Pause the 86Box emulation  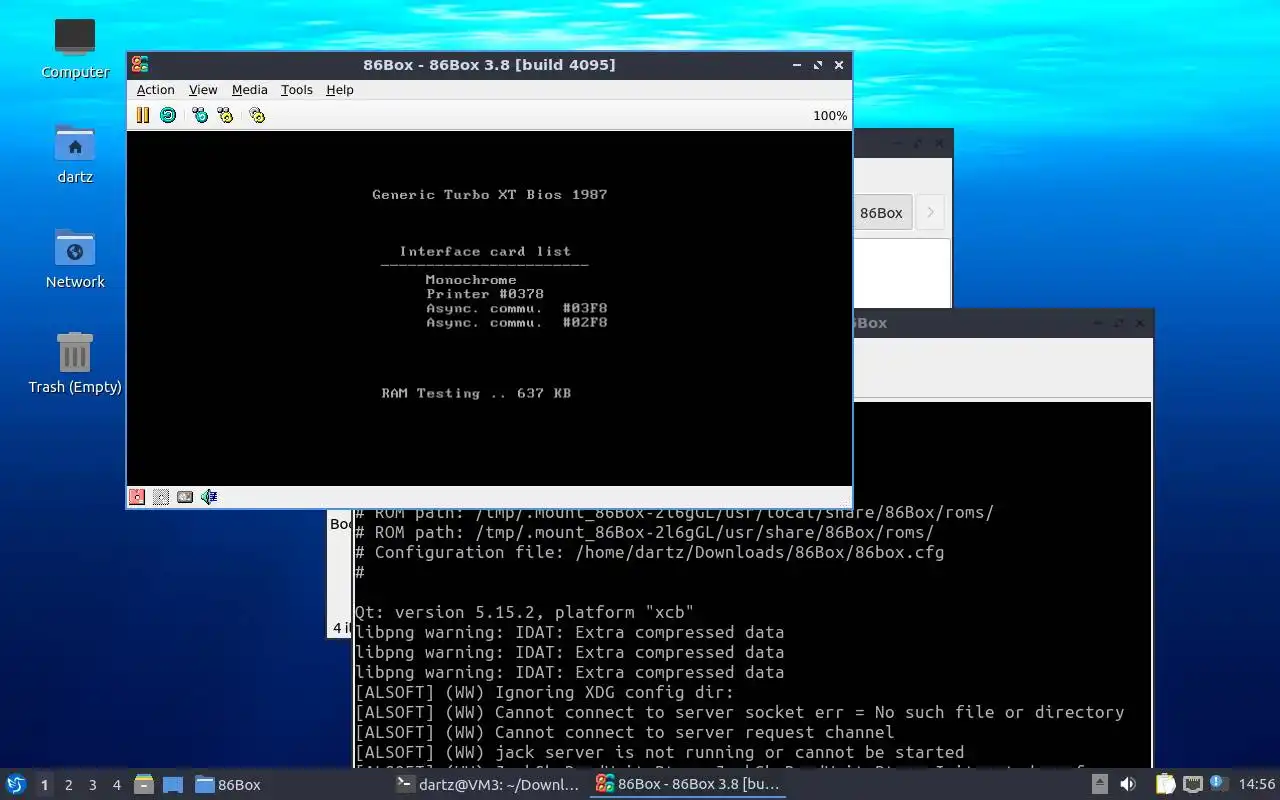(143, 115)
